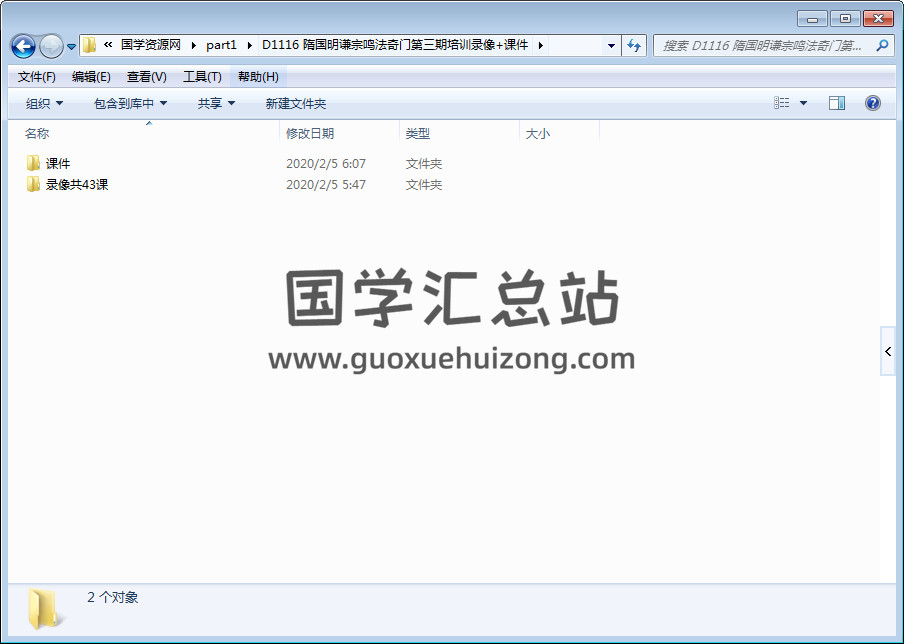The image size is (904, 644).
Task: Navigate to 国学资源网 in the address bar
Action: (x=151, y=45)
